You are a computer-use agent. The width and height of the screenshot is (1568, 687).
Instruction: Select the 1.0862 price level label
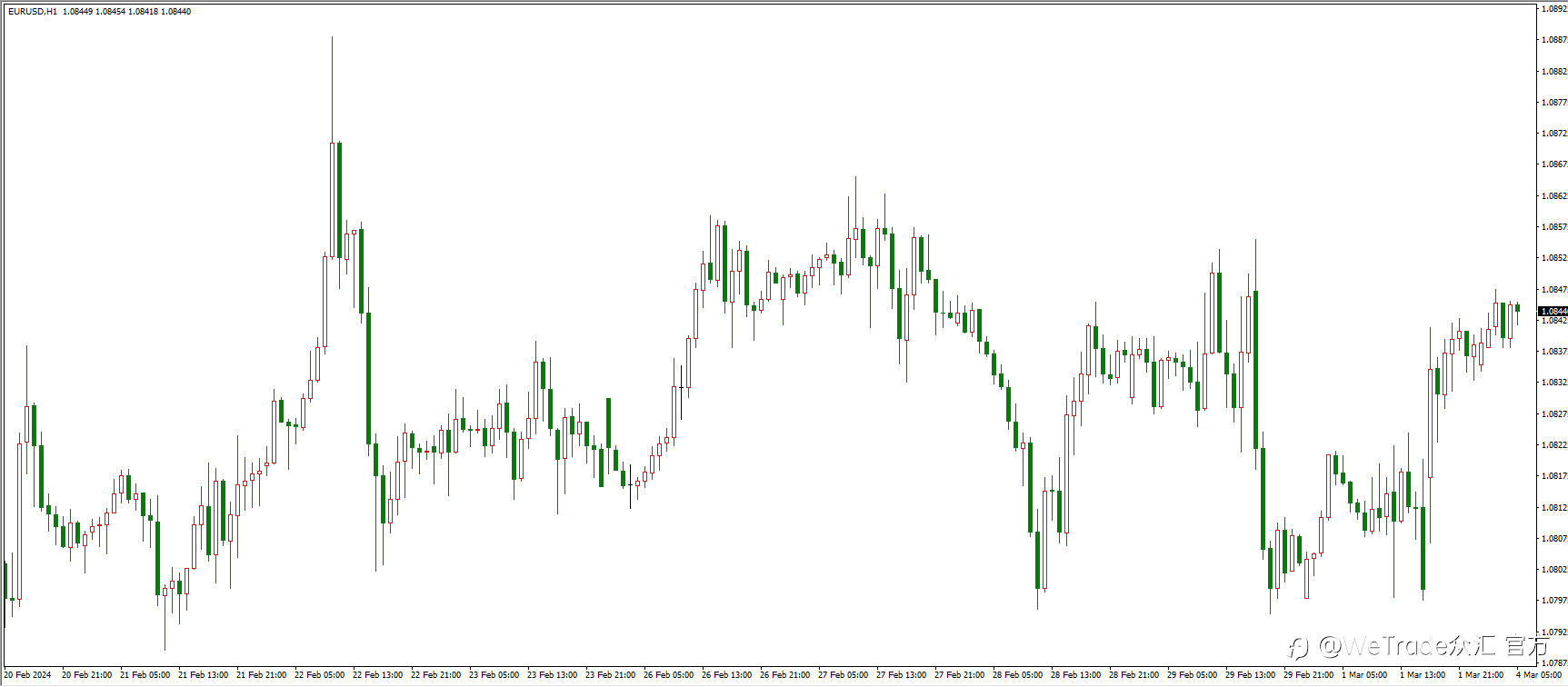(x=1554, y=196)
